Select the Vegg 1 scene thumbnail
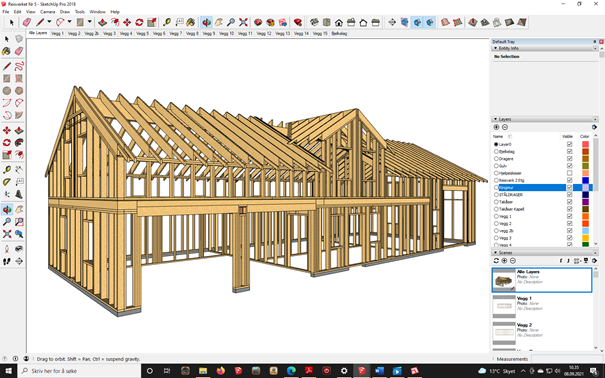This screenshot has width=605, height=378. coord(504,306)
